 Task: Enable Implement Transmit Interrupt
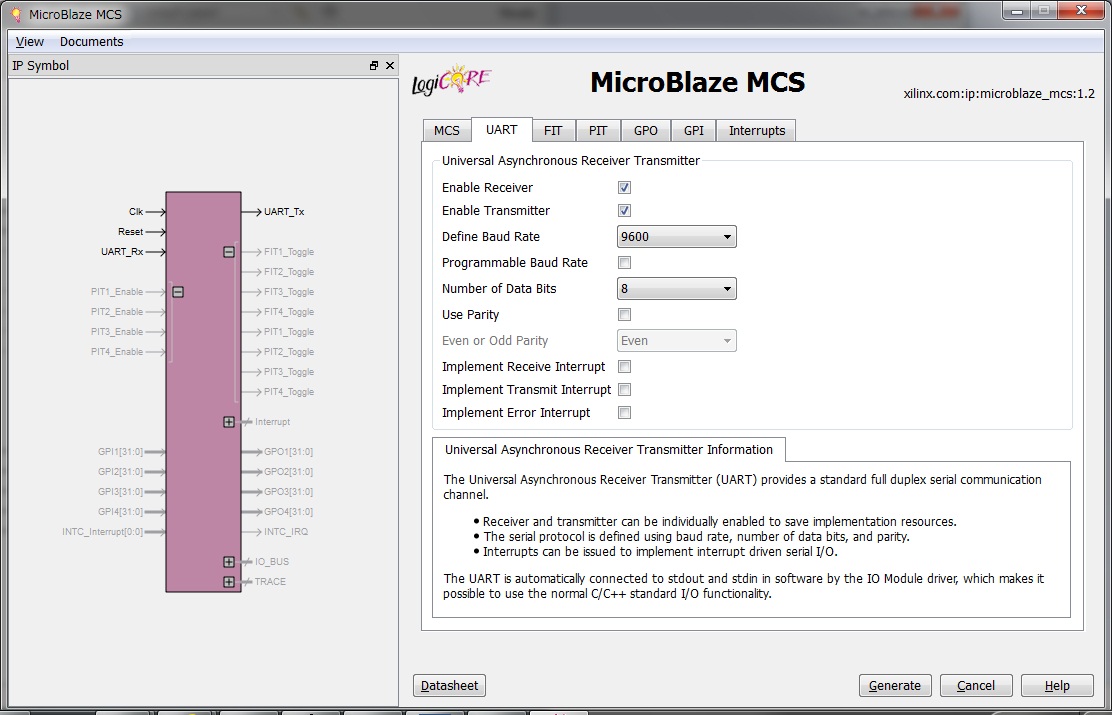[624, 389]
